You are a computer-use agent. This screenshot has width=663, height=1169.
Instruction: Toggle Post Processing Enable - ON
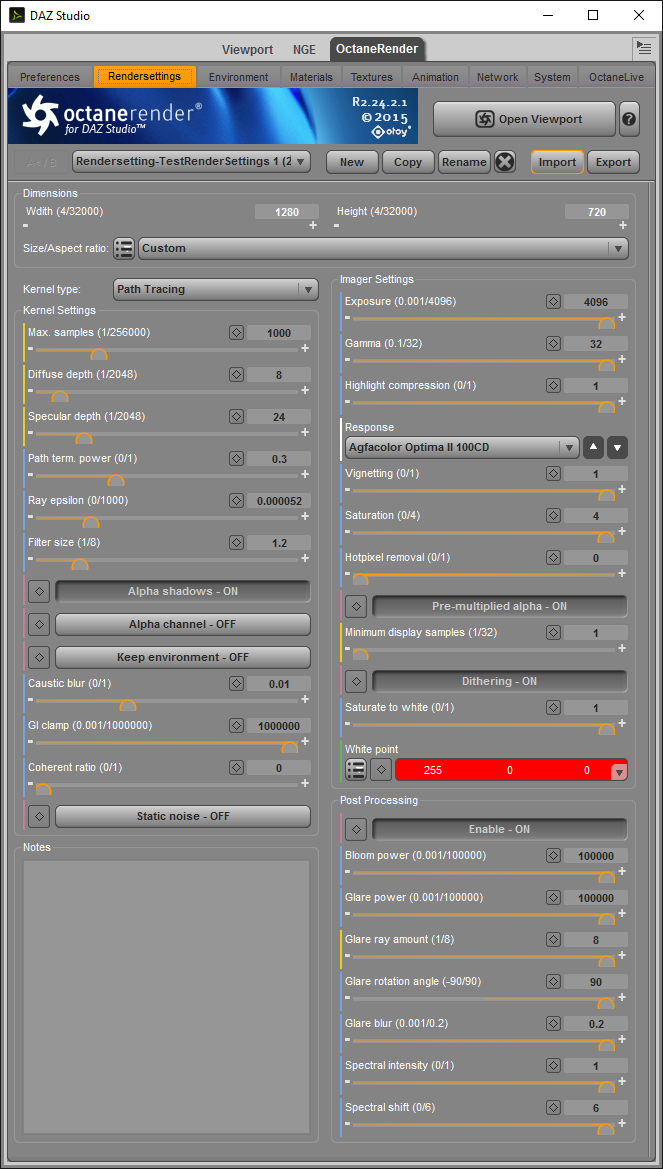pos(500,829)
